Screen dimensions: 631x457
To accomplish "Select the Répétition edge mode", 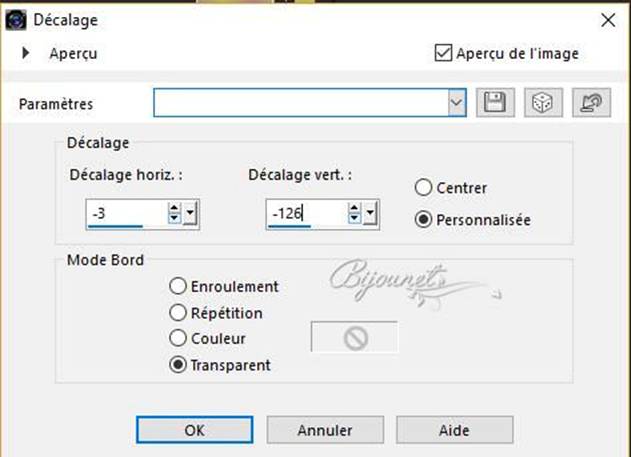I will (x=178, y=312).
